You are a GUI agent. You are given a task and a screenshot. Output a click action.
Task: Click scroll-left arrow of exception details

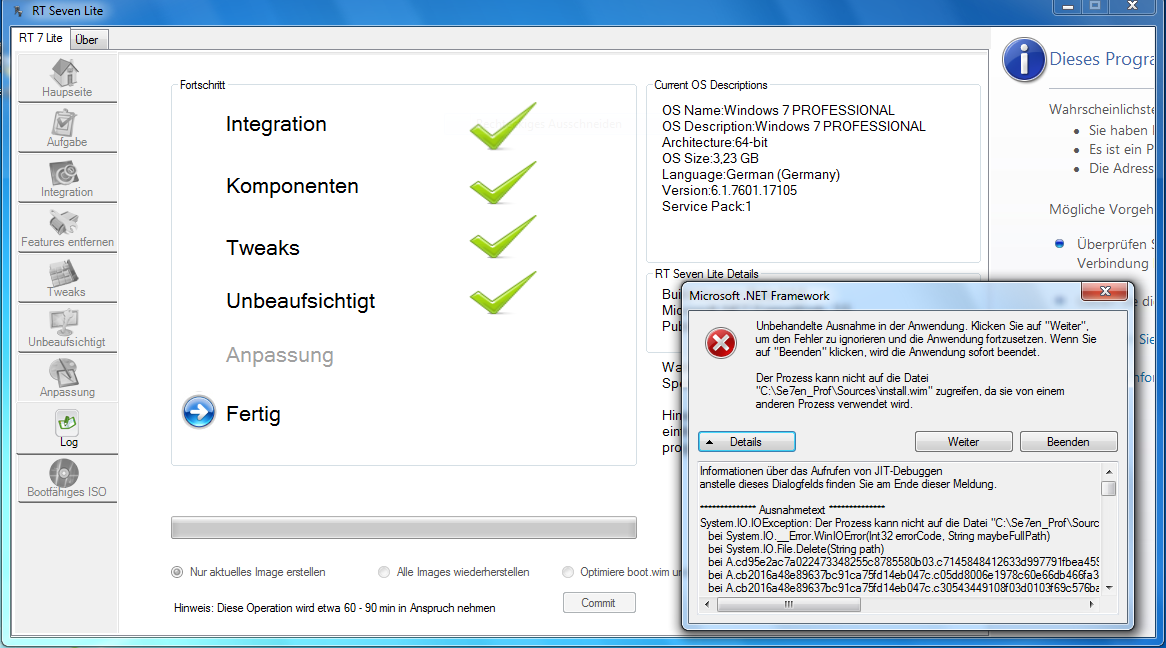pos(706,605)
